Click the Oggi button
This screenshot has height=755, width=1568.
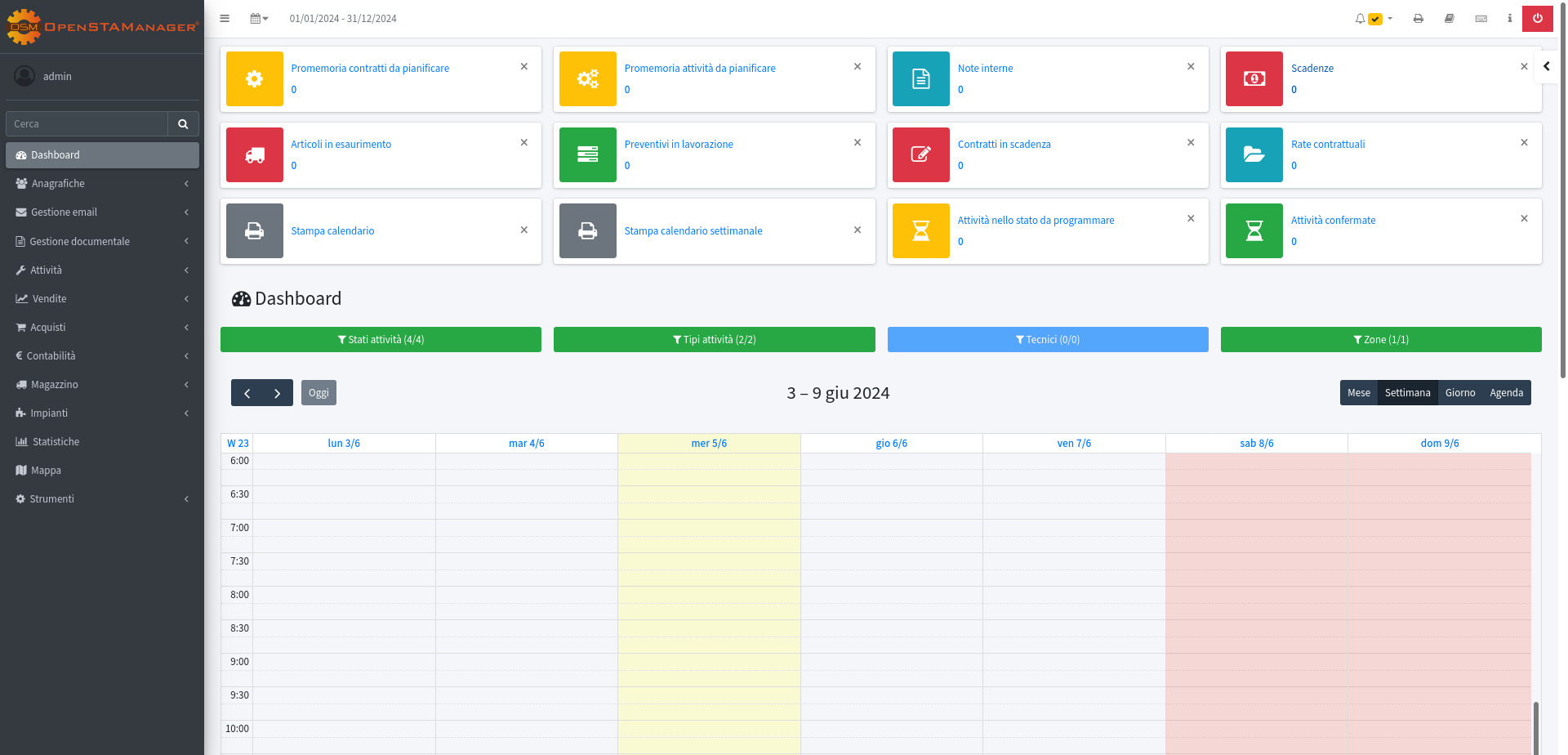click(x=318, y=393)
